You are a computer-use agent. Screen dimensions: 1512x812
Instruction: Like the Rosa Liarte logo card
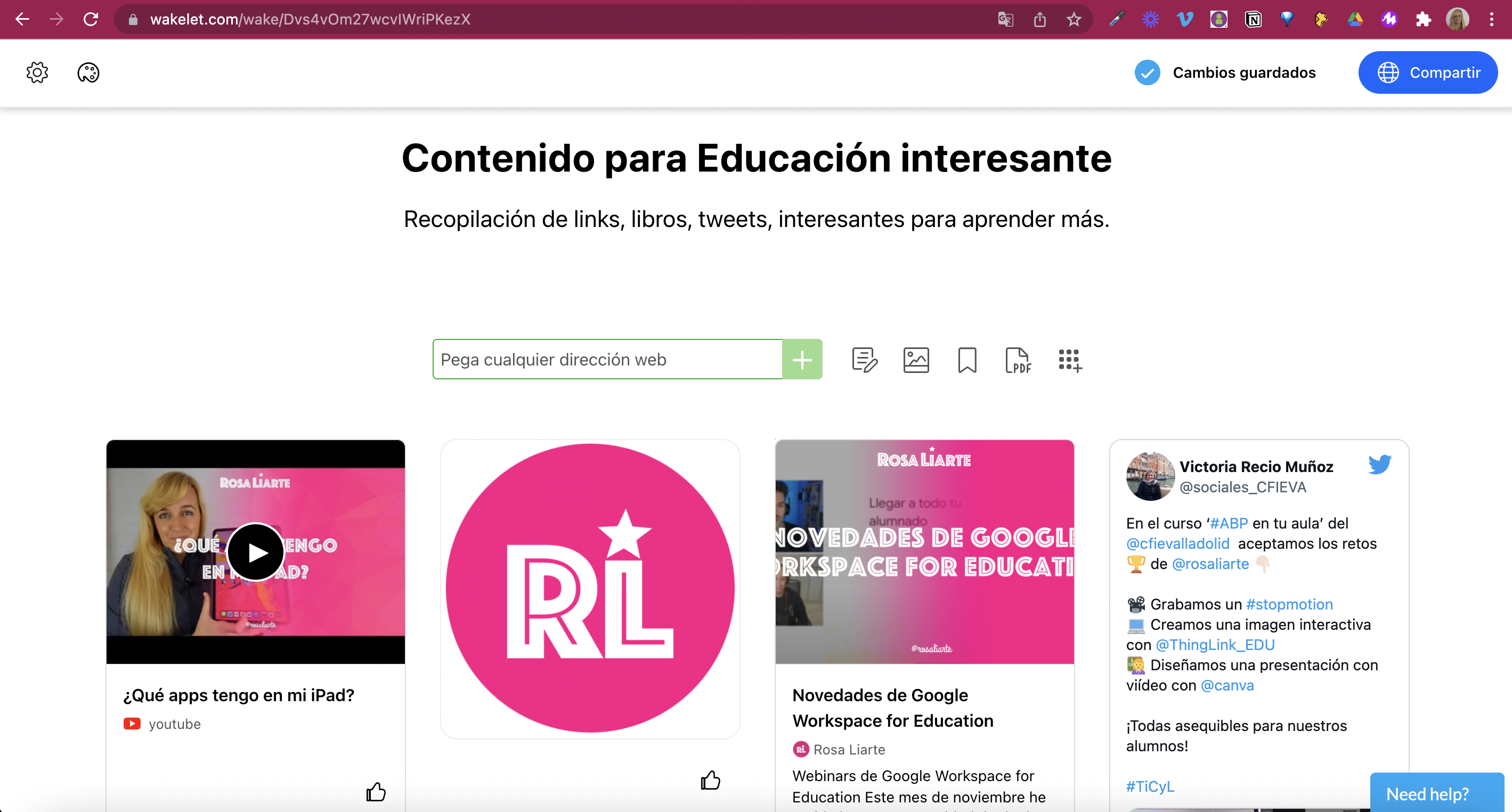(x=710, y=781)
